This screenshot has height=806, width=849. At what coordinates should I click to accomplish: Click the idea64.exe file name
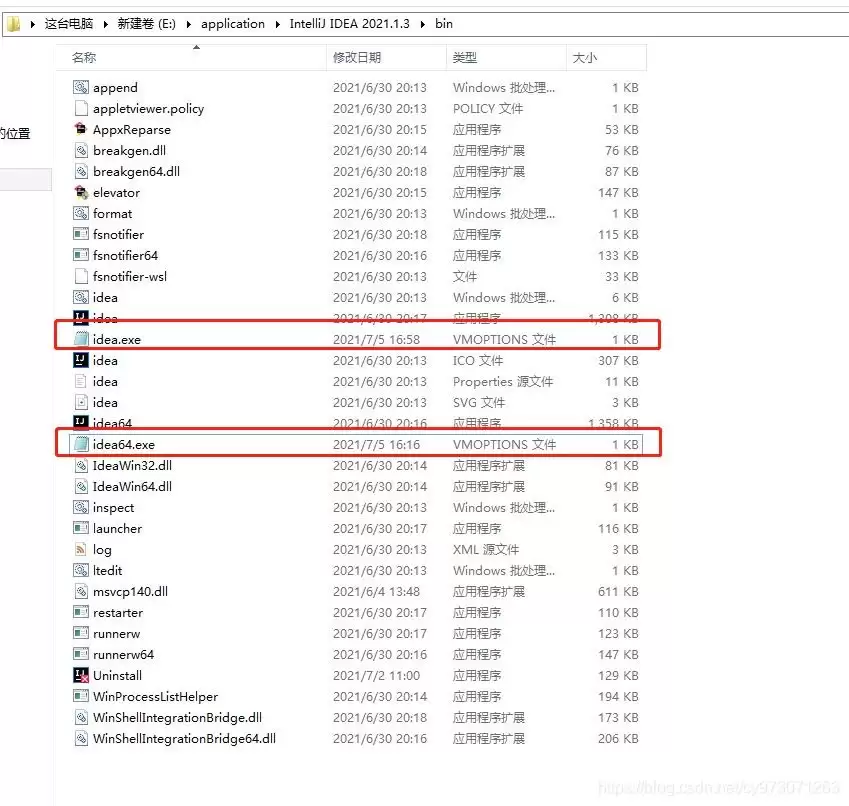pyautogui.click(x=123, y=444)
